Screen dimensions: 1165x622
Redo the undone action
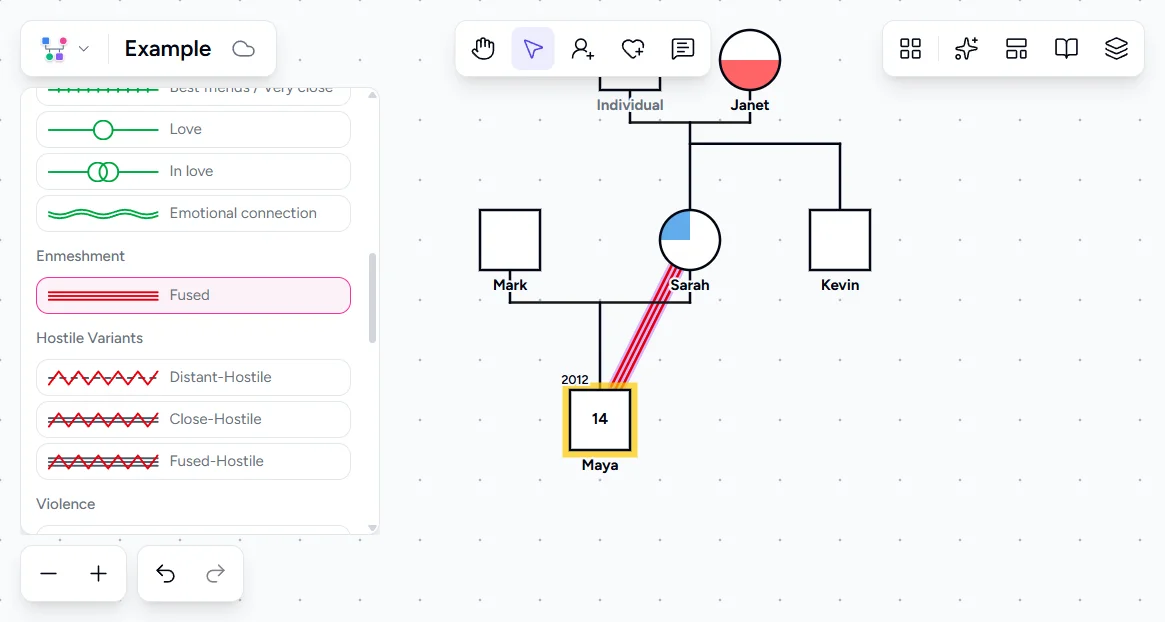[x=215, y=574]
